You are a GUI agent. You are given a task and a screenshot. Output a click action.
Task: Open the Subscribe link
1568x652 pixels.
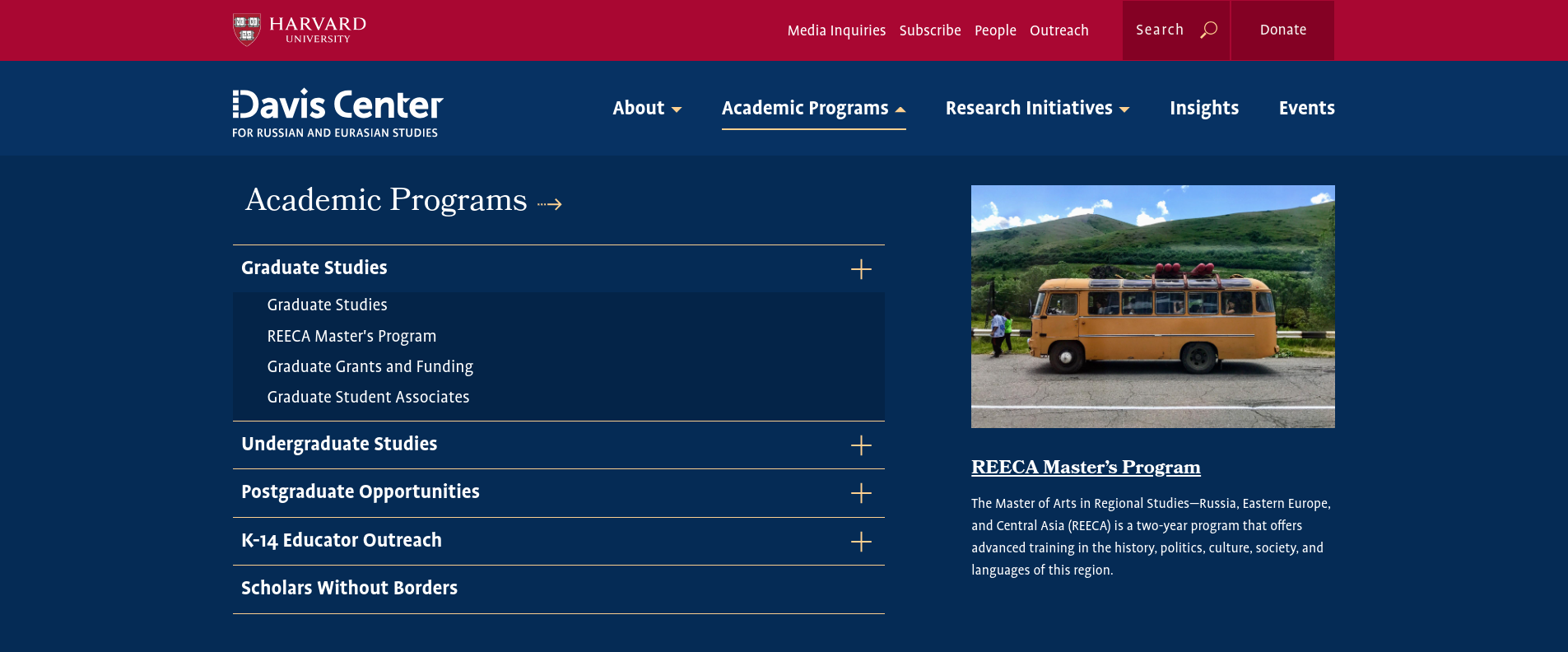[x=930, y=30]
